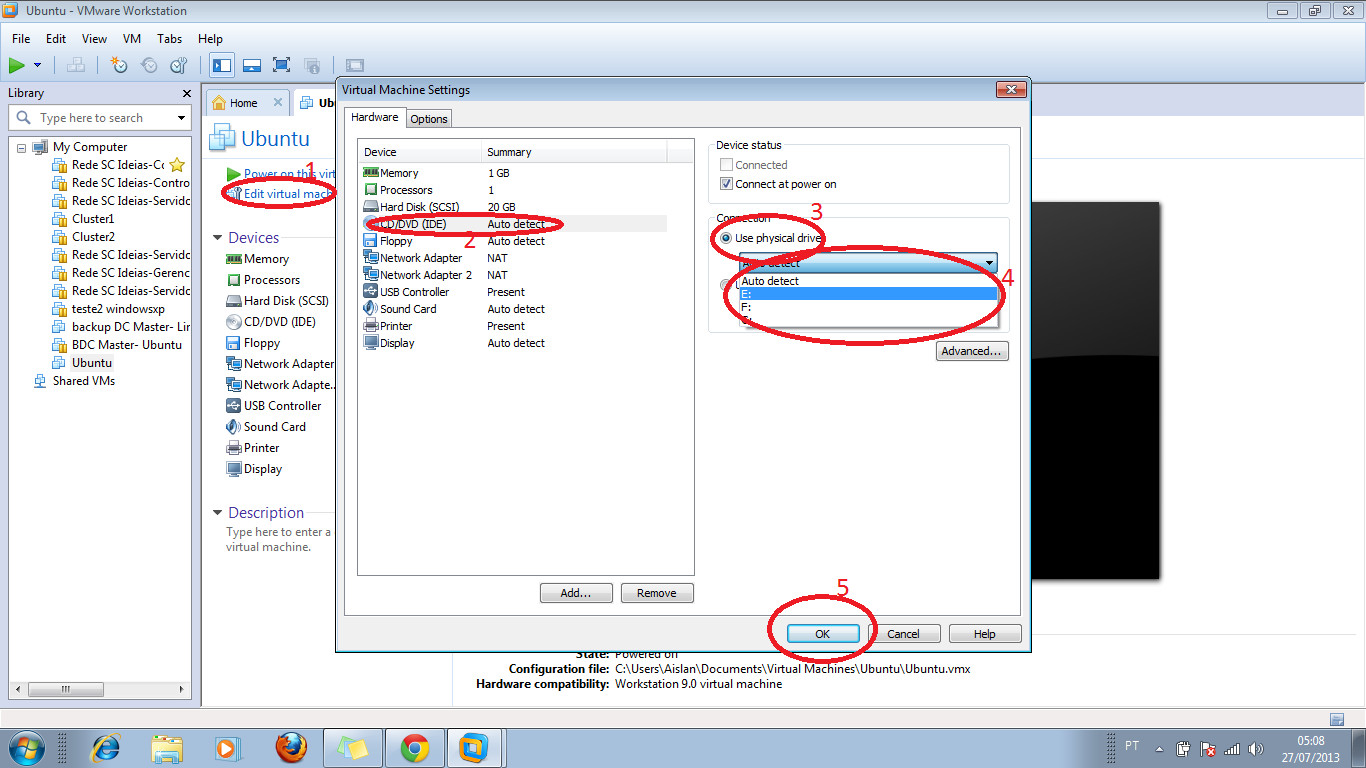Screen dimensions: 1366x768
Task: Open the Advanced... CD/DVD settings
Action: click(x=972, y=351)
